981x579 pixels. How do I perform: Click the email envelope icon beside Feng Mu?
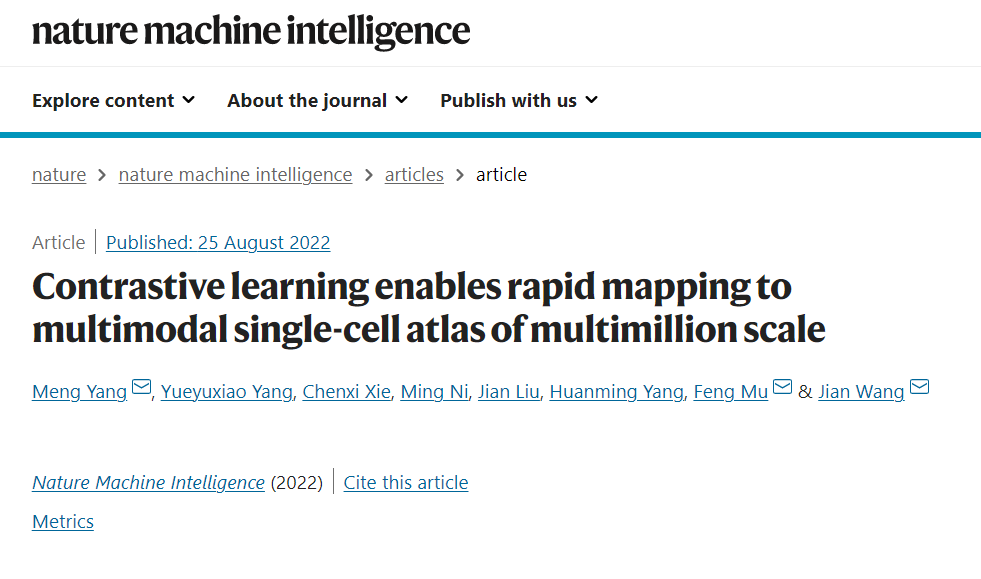tap(782, 387)
